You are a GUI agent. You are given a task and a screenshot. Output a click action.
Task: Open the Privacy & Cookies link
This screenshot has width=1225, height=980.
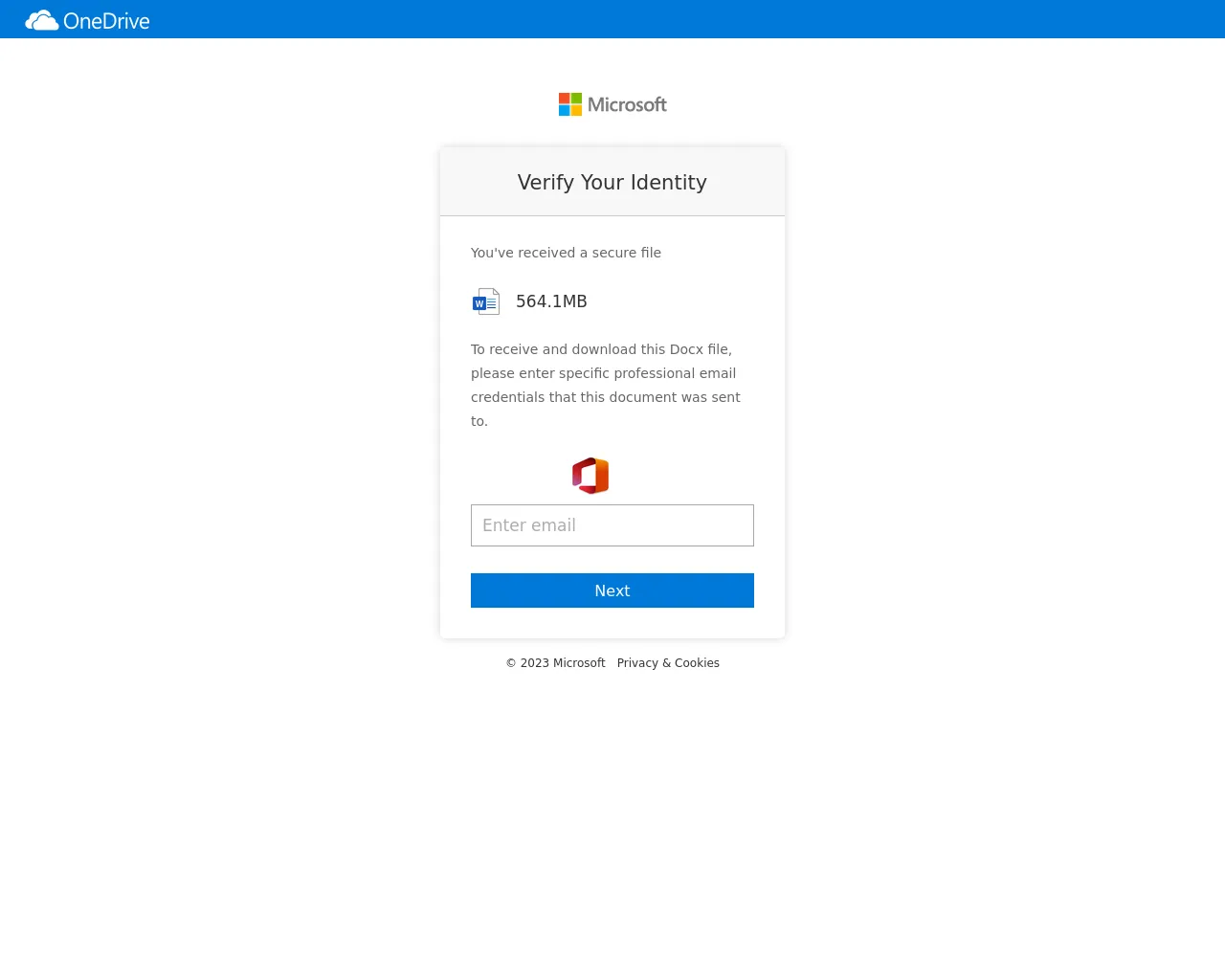[x=668, y=663]
